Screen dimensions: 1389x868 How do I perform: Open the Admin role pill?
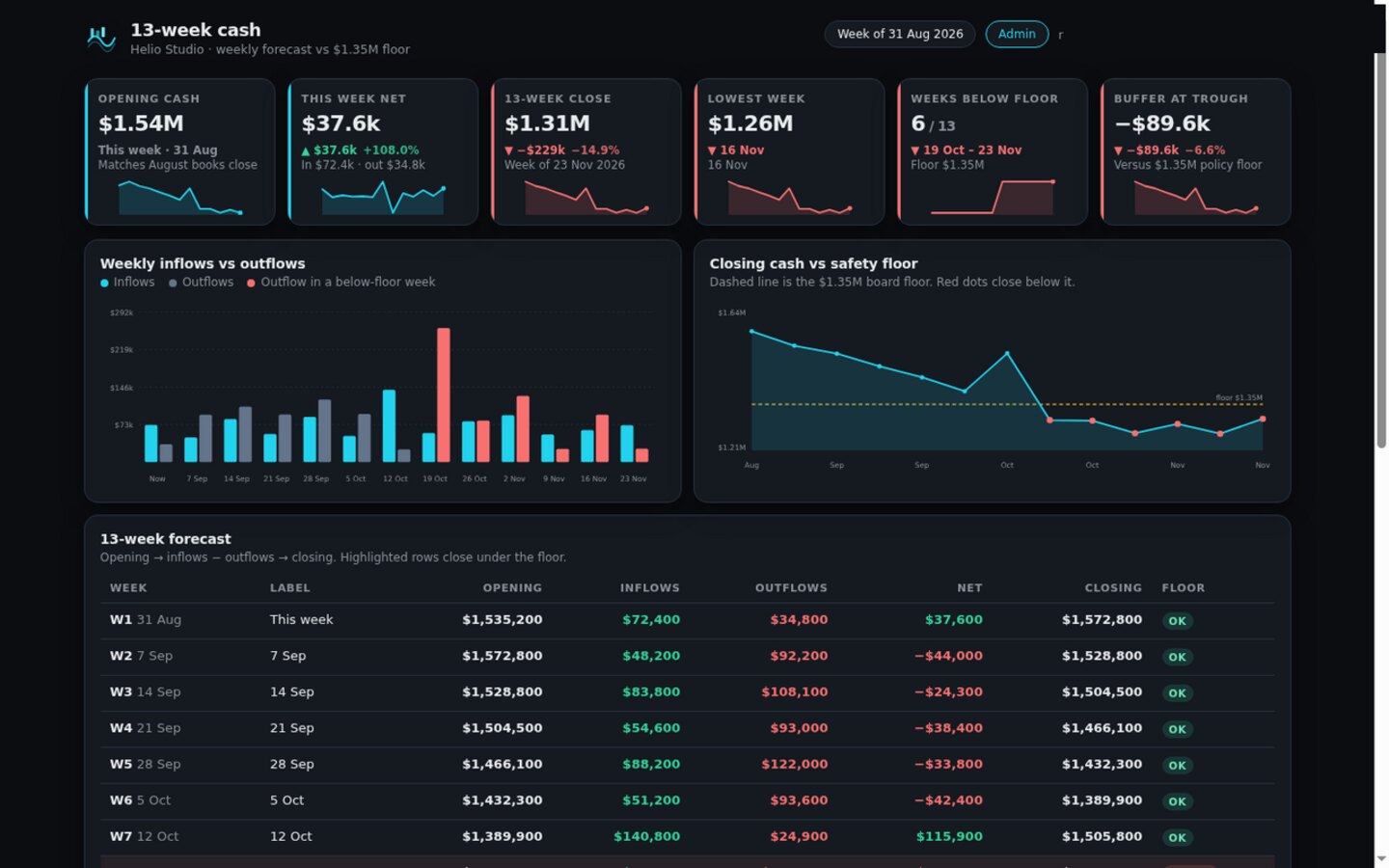[x=1017, y=34]
